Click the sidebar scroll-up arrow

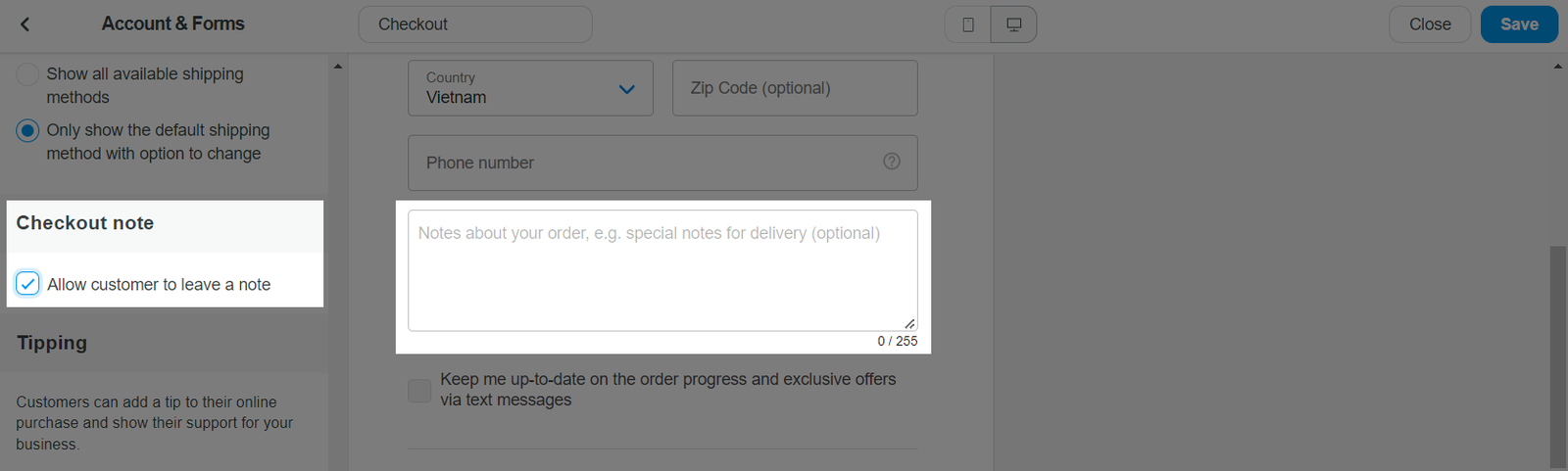338,67
